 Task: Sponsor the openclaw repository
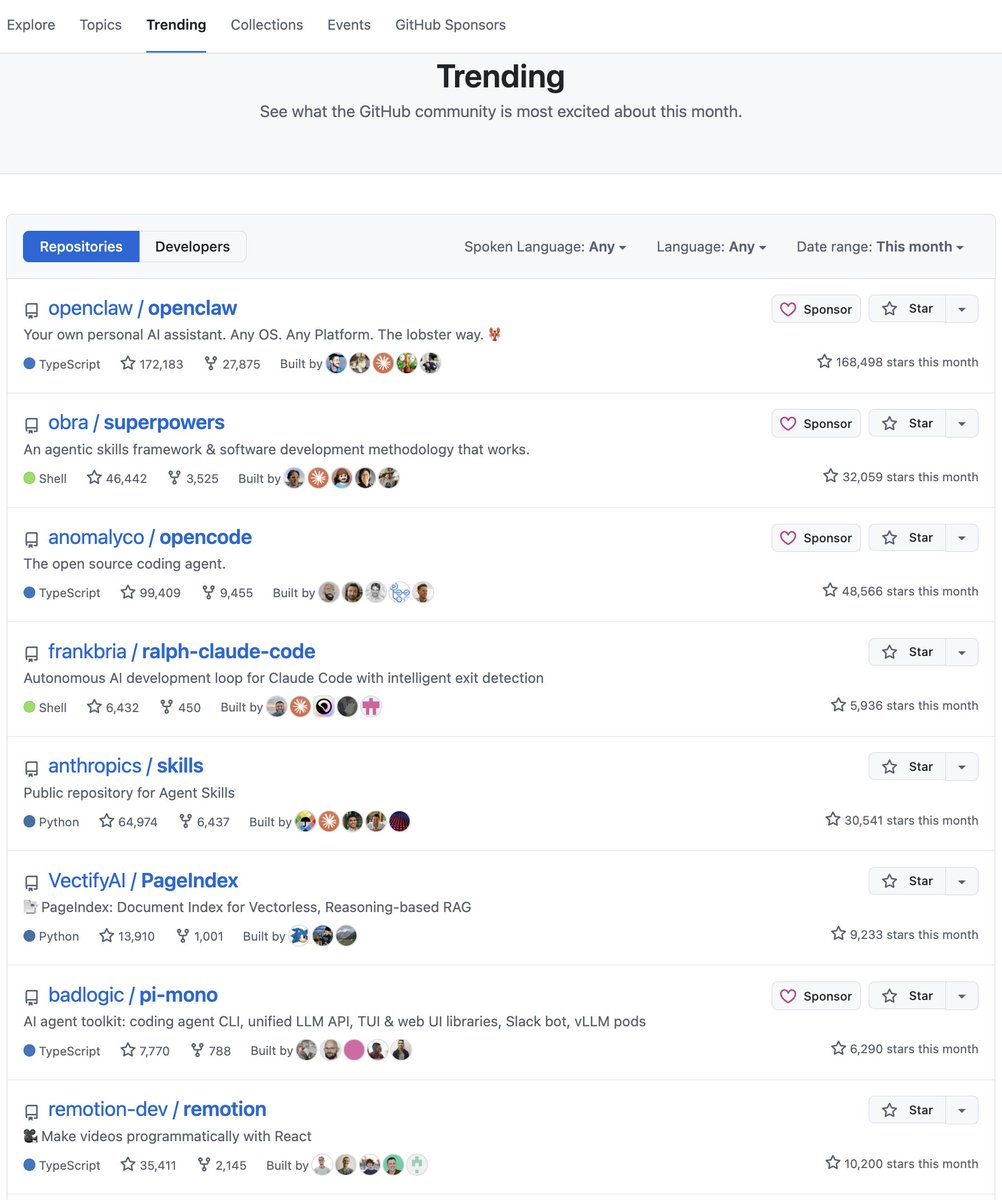coord(816,309)
